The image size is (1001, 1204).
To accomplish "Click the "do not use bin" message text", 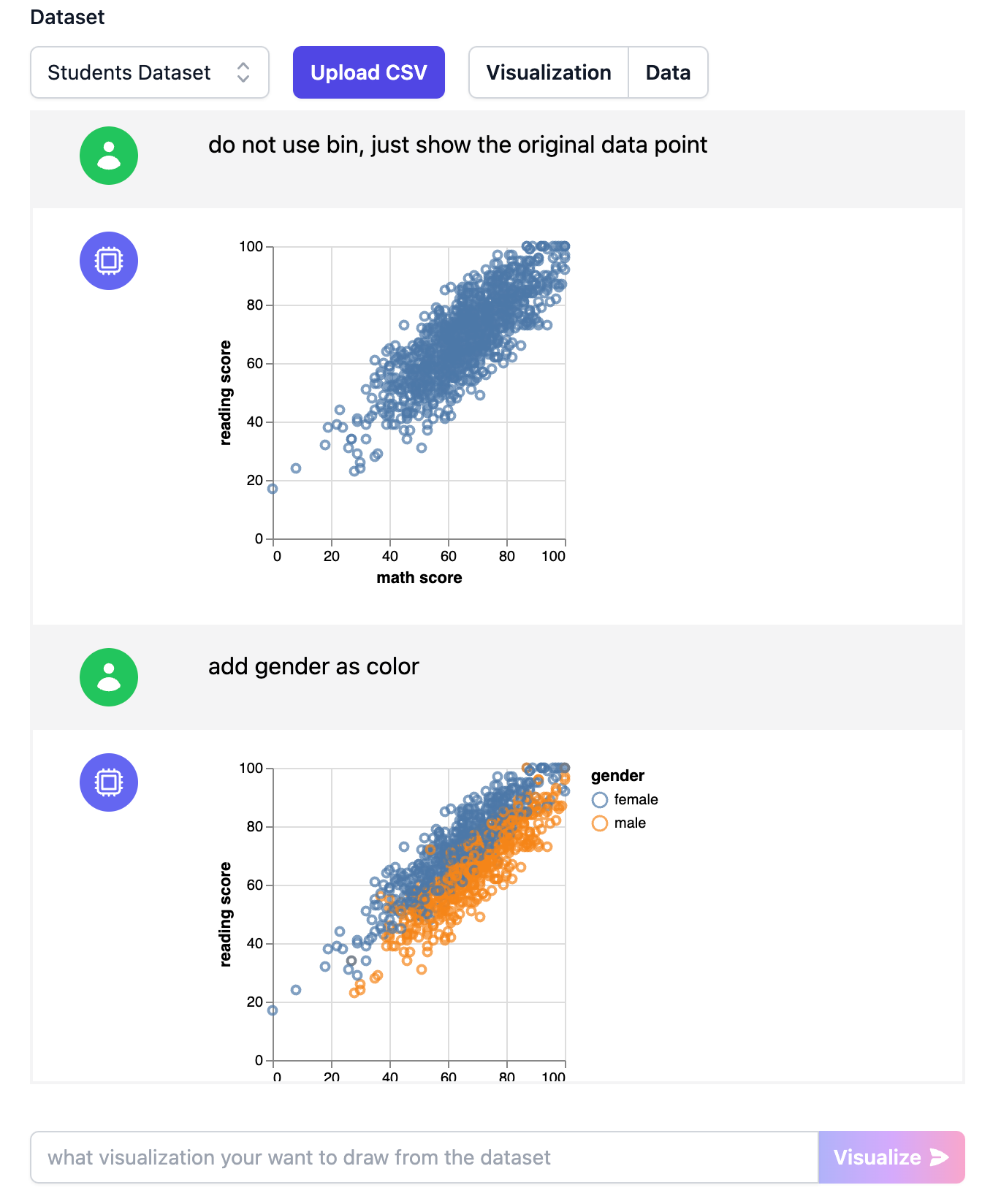I will pyautogui.click(x=457, y=145).
